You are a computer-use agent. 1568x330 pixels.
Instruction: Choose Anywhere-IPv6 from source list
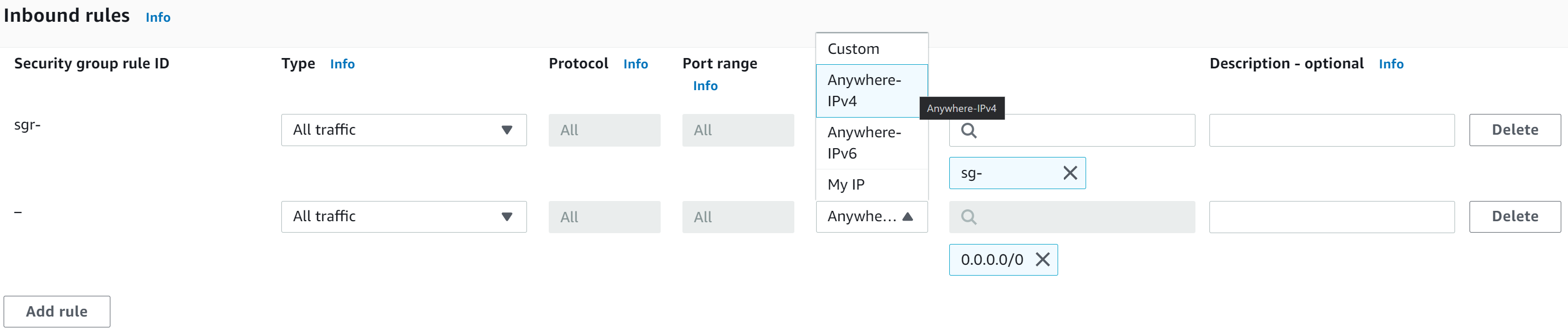tap(864, 143)
